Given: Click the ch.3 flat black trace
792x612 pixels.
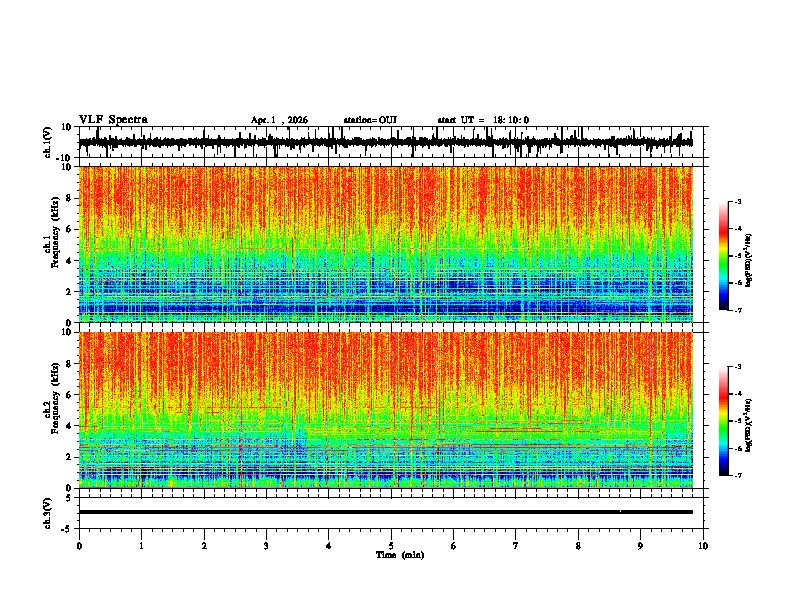Looking at the screenshot, I should (386, 512).
